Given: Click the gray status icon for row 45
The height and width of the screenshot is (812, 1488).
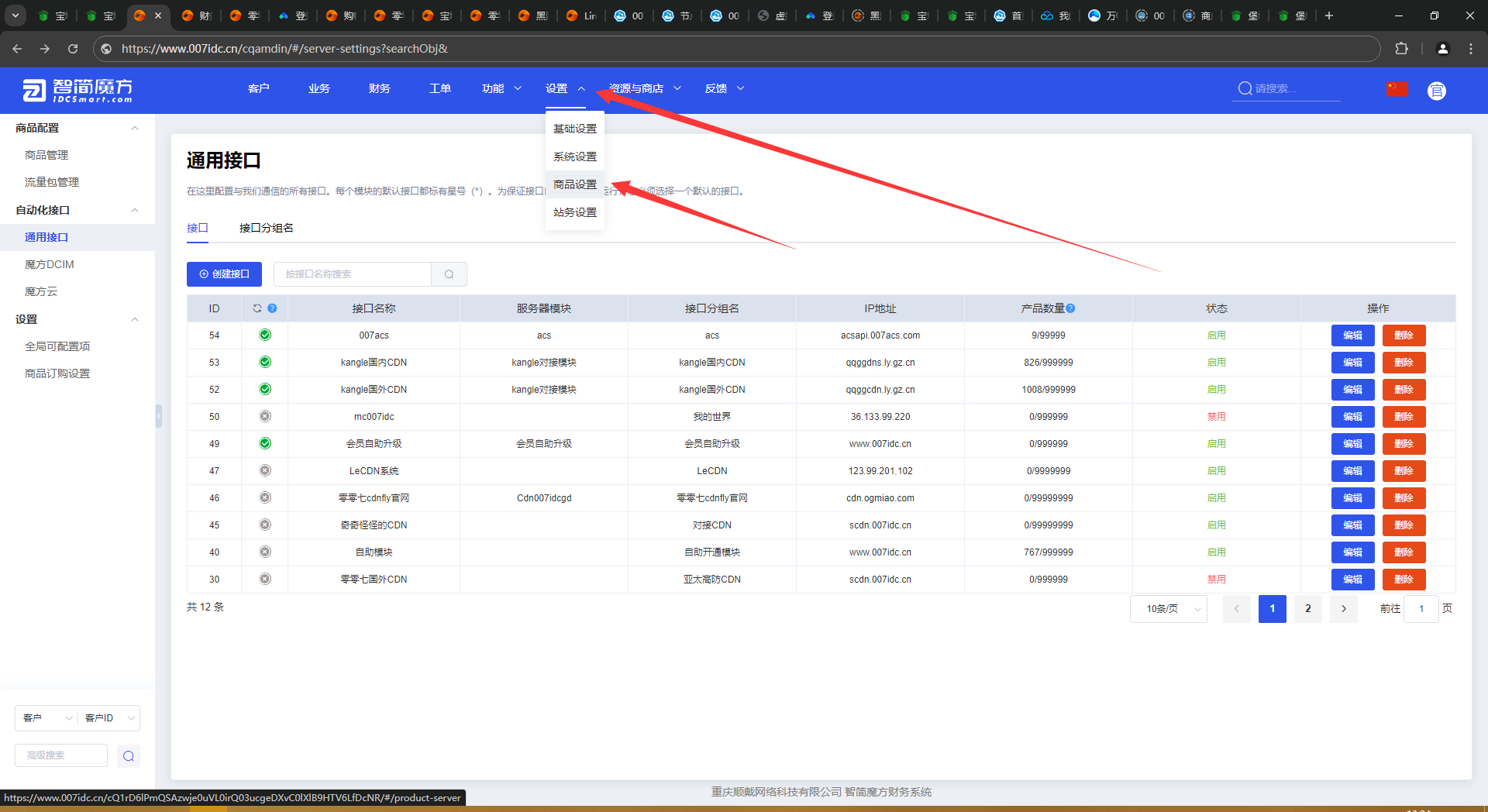Looking at the screenshot, I should [265, 525].
